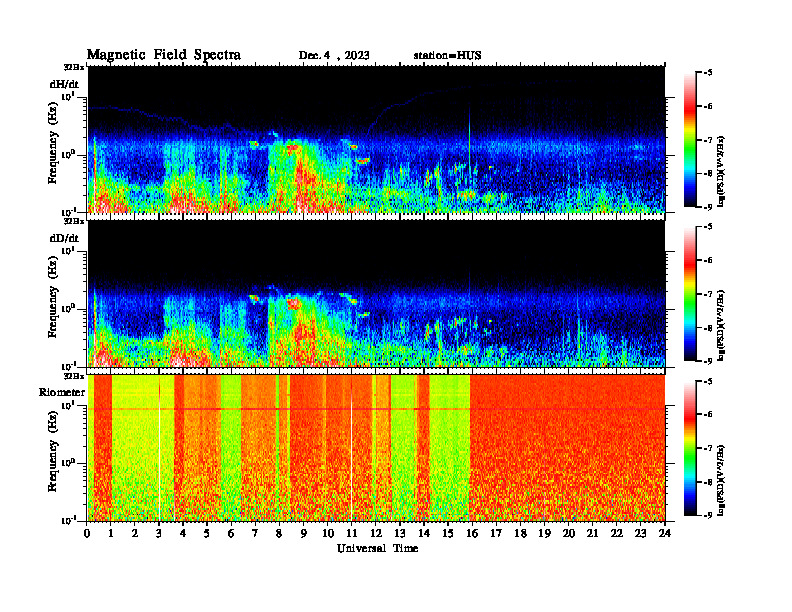Click the '-7' tick on dD/dt color bar
This screenshot has height=612, width=792.
point(708,294)
